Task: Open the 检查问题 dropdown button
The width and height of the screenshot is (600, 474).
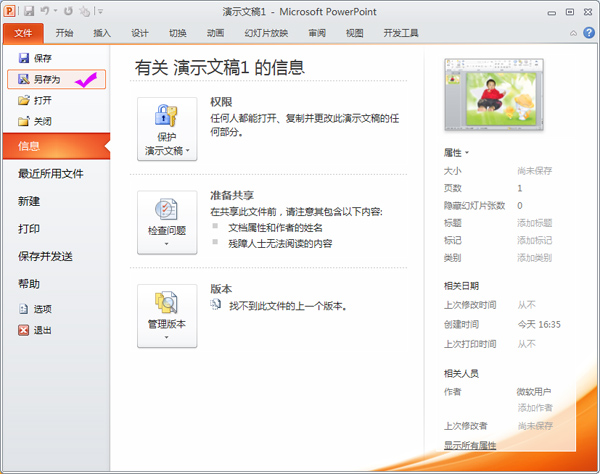Action: (167, 222)
